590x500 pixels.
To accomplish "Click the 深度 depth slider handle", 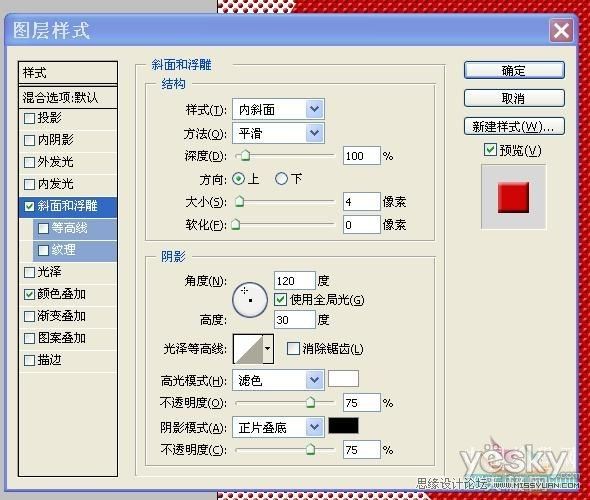I will (245, 155).
